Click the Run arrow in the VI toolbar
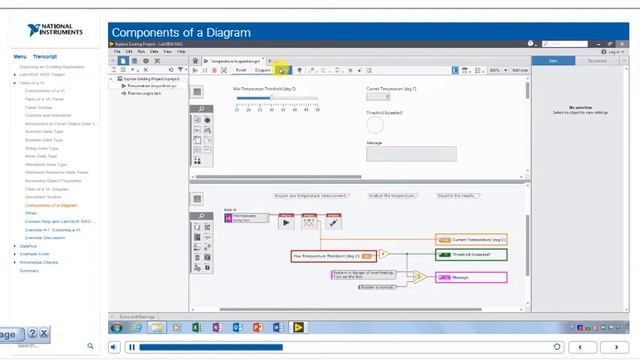The height and width of the screenshot is (360, 640). point(195,70)
